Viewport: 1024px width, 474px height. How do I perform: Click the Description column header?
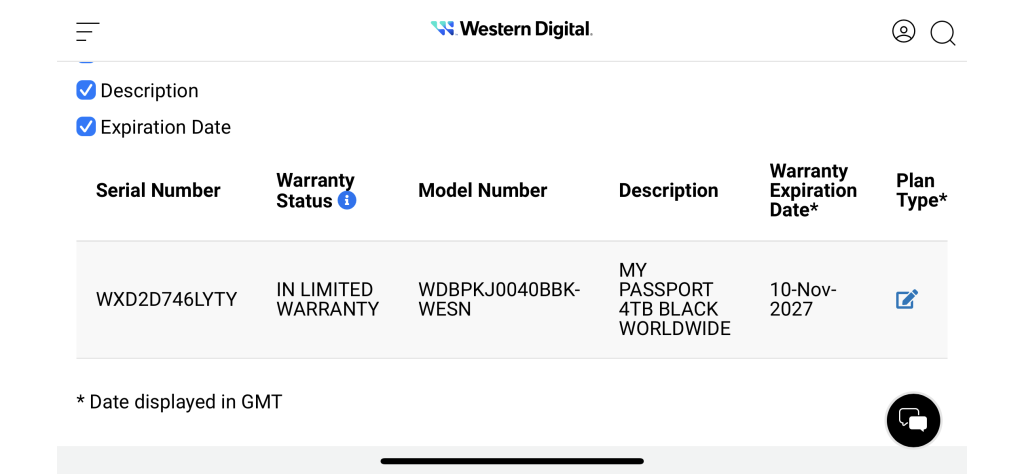(668, 191)
